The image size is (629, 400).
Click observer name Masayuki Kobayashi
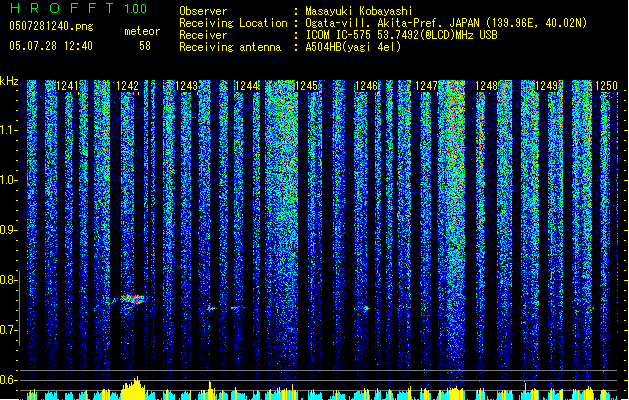click(359, 11)
